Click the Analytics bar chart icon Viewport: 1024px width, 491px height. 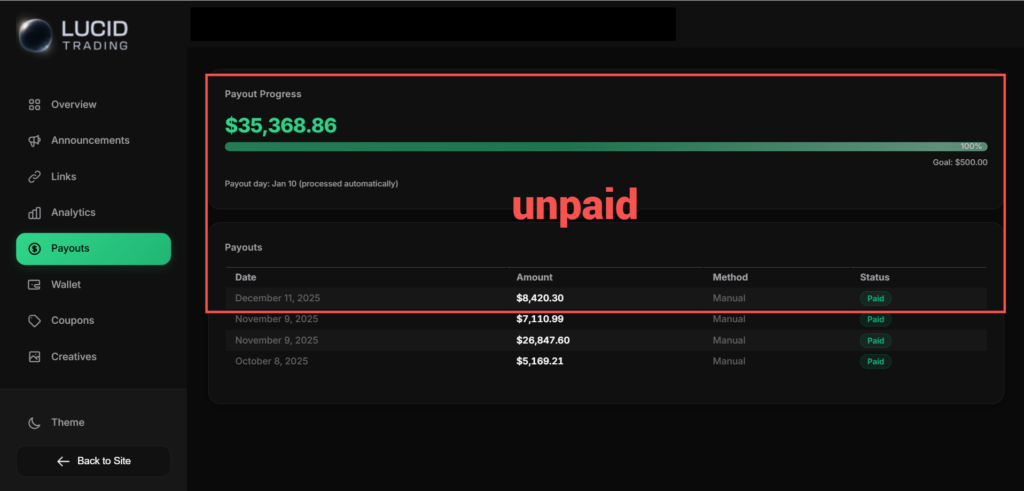[x=34, y=213]
